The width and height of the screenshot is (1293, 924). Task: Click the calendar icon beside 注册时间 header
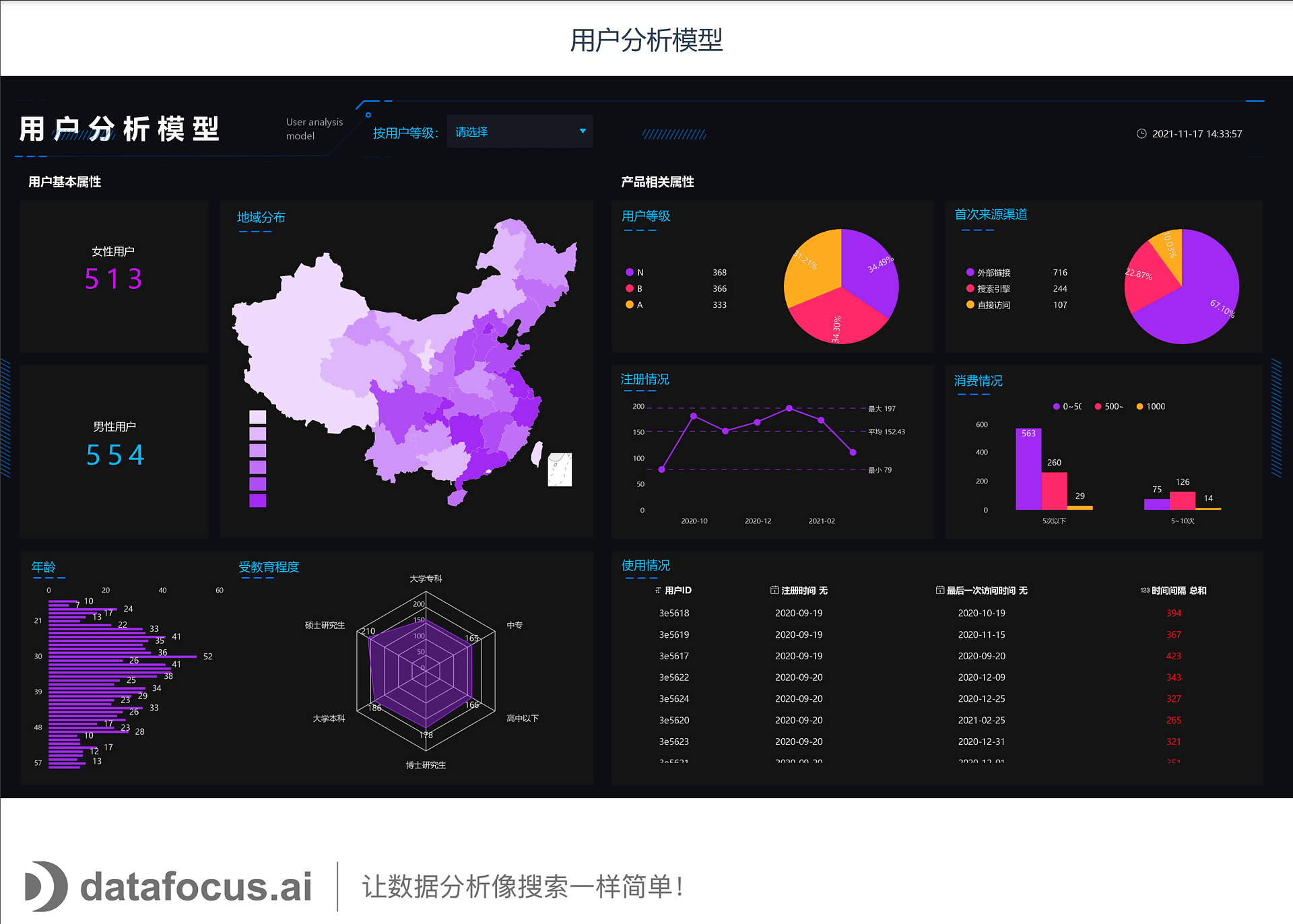(774, 590)
